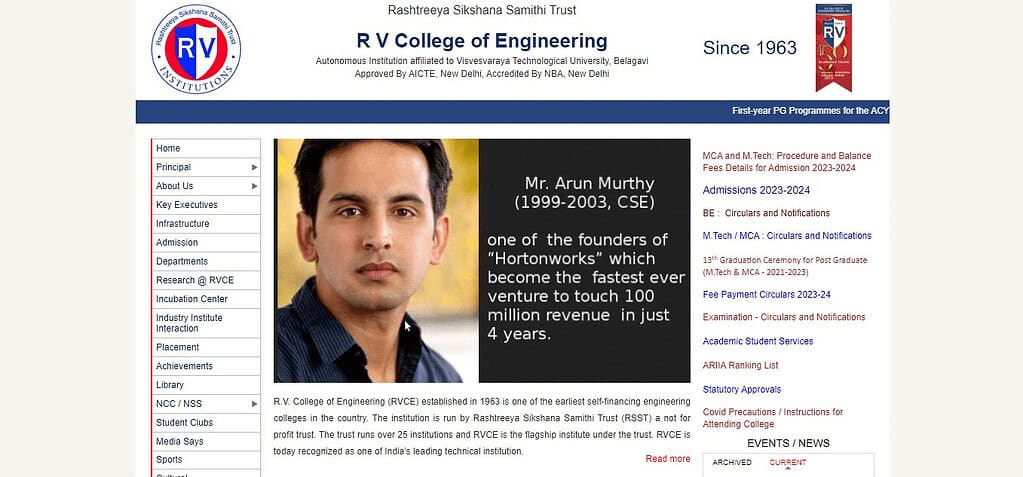1023x477 pixels.
Task: Open Research @ RVCE menu item
Action: pos(206,281)
